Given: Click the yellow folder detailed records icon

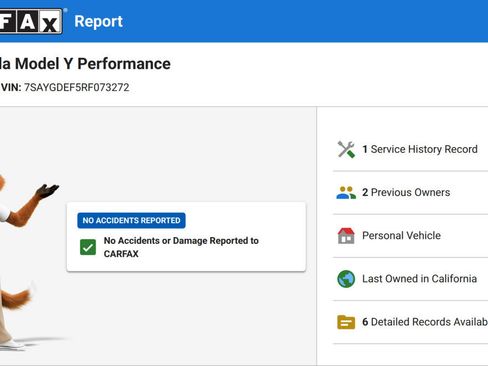Looking at the screenshot, I should coord(346,322).
